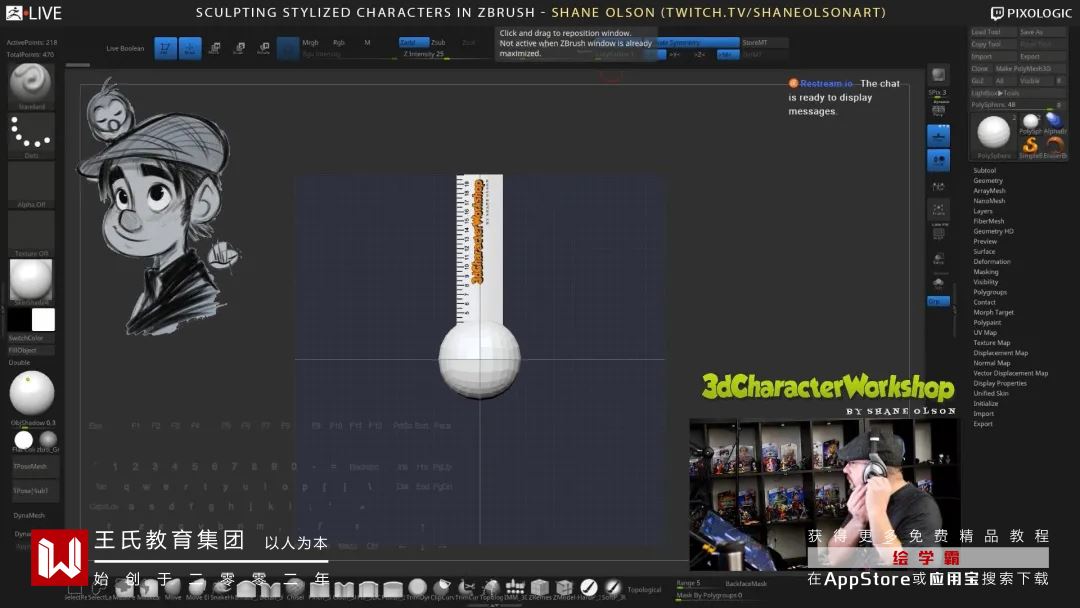Adjust the PolySphere tool index slider
The image size is (1080, 608).
click(x=1017, y=105)
